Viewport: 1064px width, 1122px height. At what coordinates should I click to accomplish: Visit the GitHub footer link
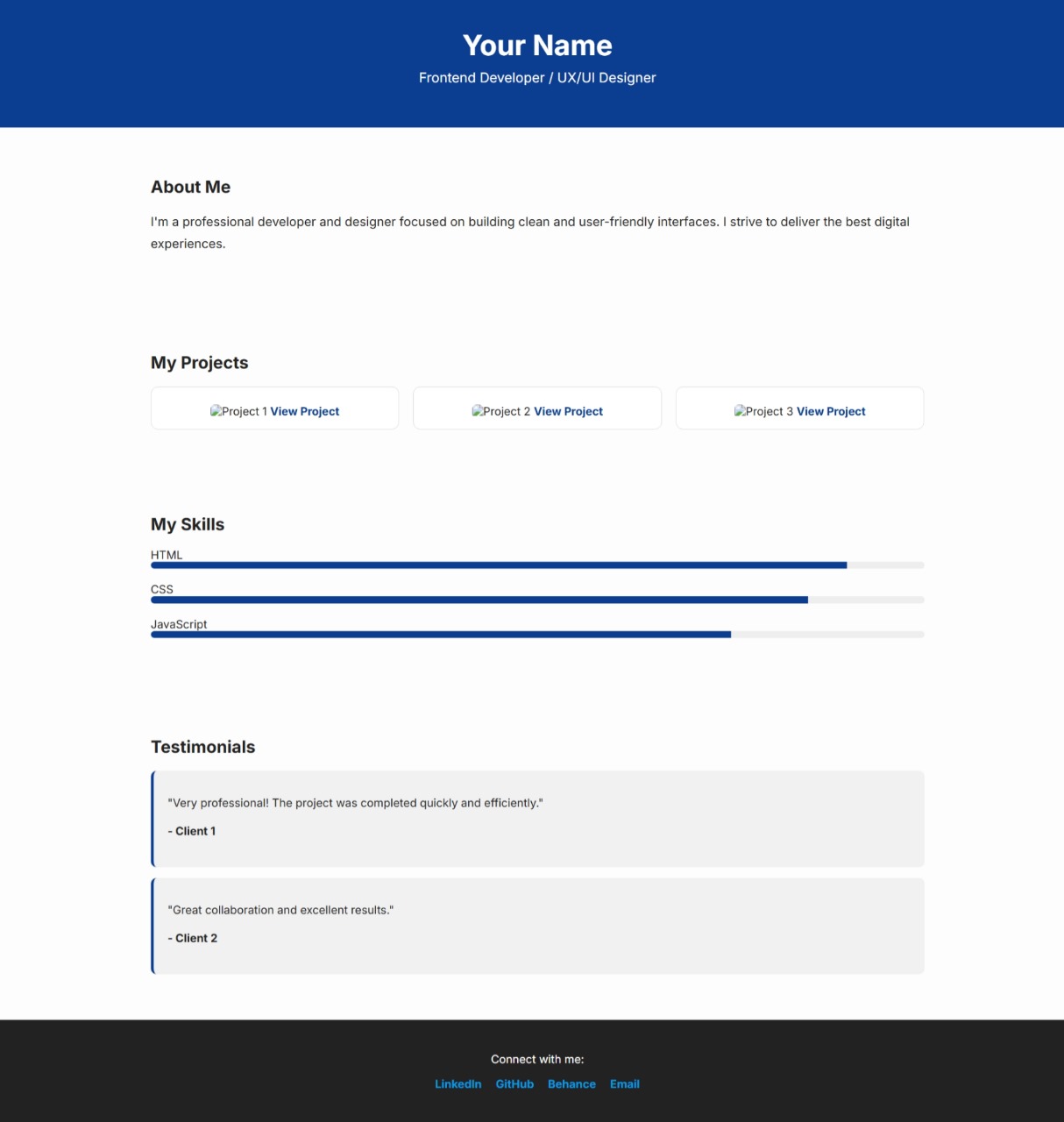click(x=514, y=1084)
